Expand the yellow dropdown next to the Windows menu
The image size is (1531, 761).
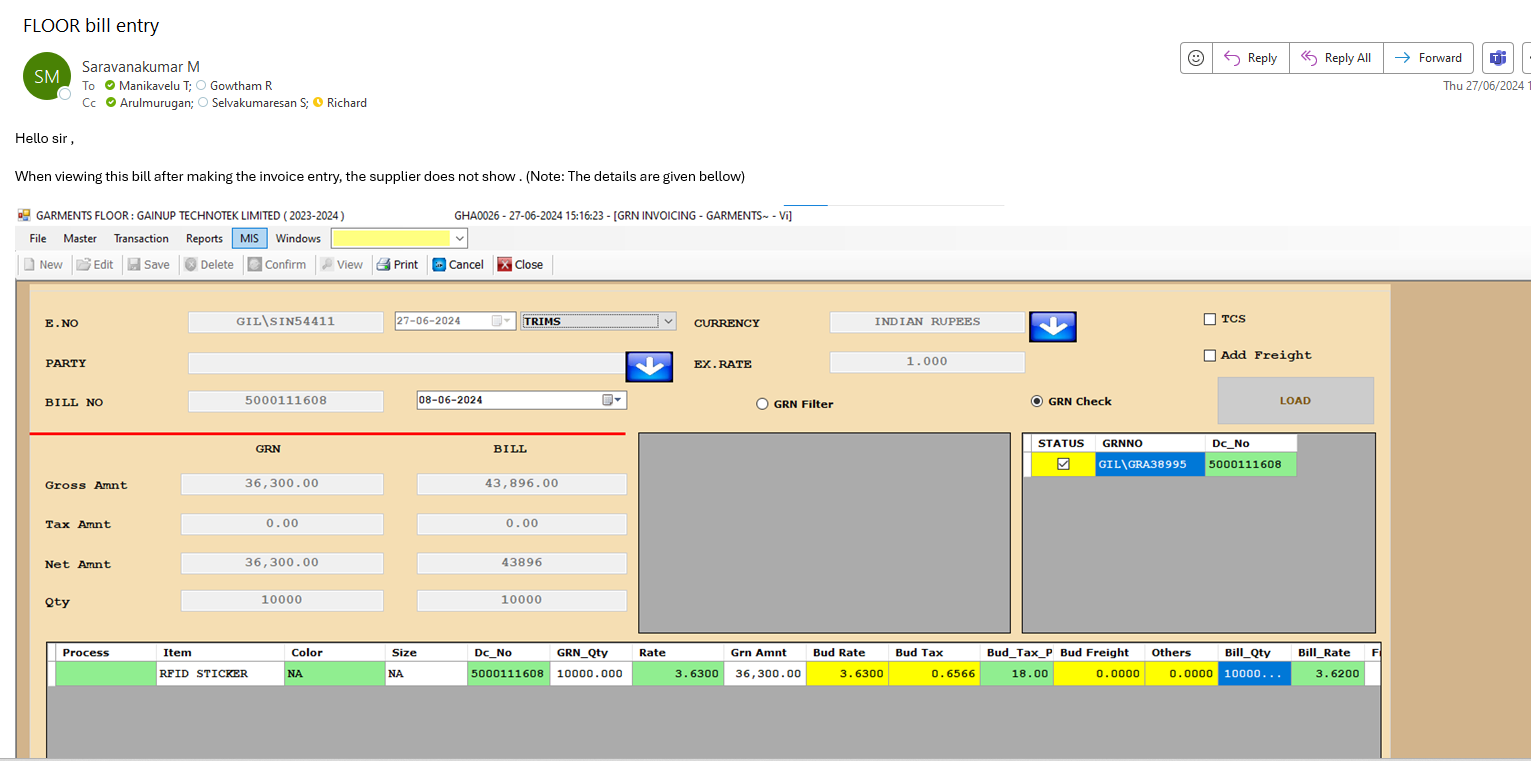[x=459, y=238]
